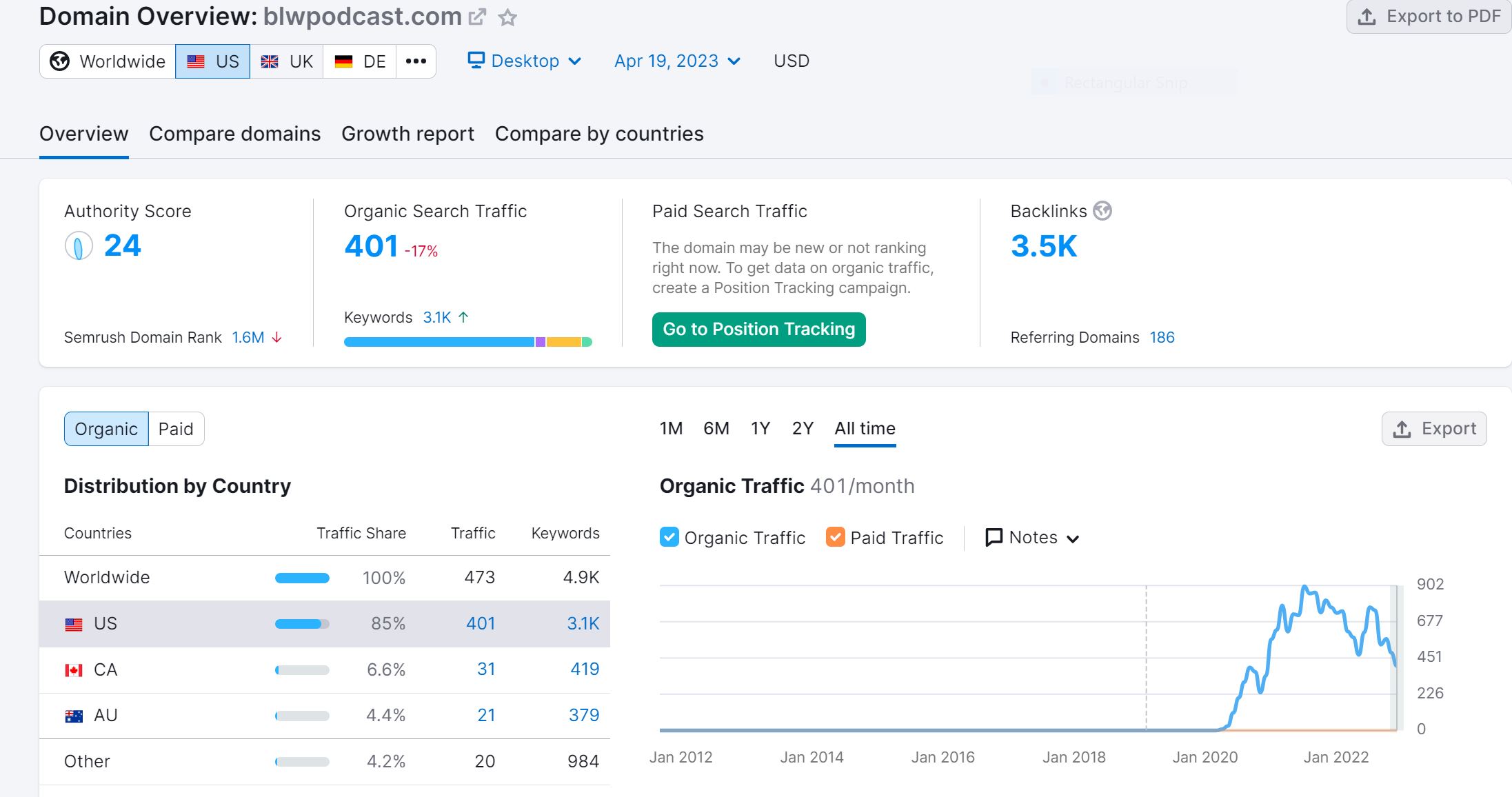
Task: Click the favorite star icon next to domain
Action: [x=508, y=17]
